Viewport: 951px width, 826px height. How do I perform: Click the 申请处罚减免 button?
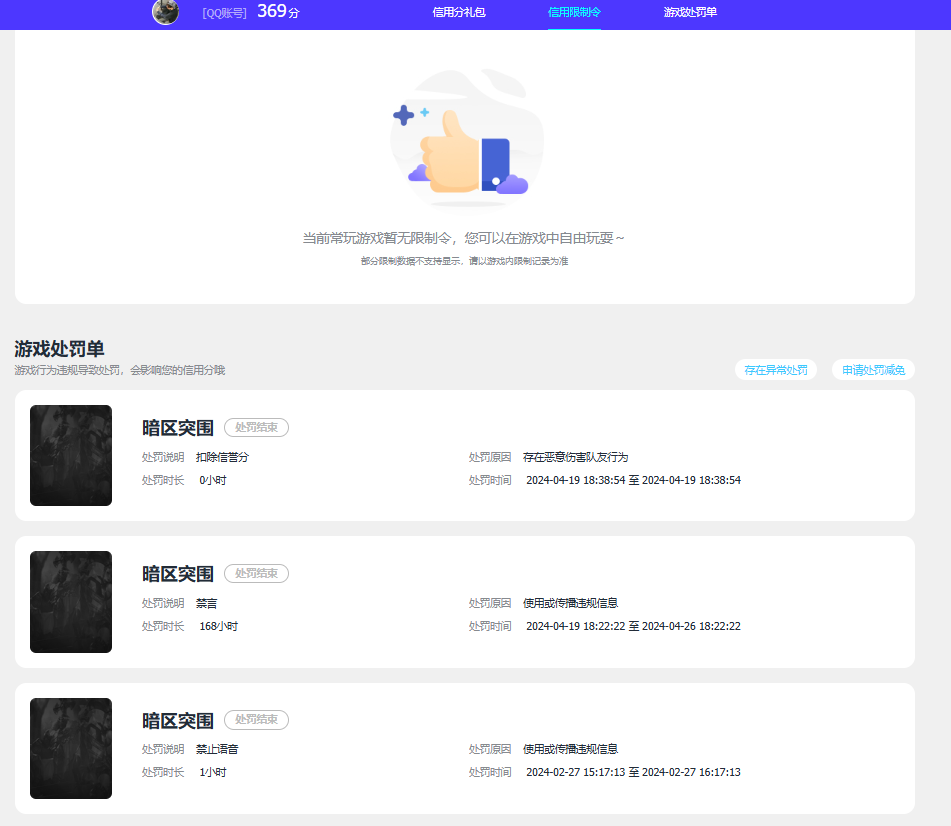873,370
